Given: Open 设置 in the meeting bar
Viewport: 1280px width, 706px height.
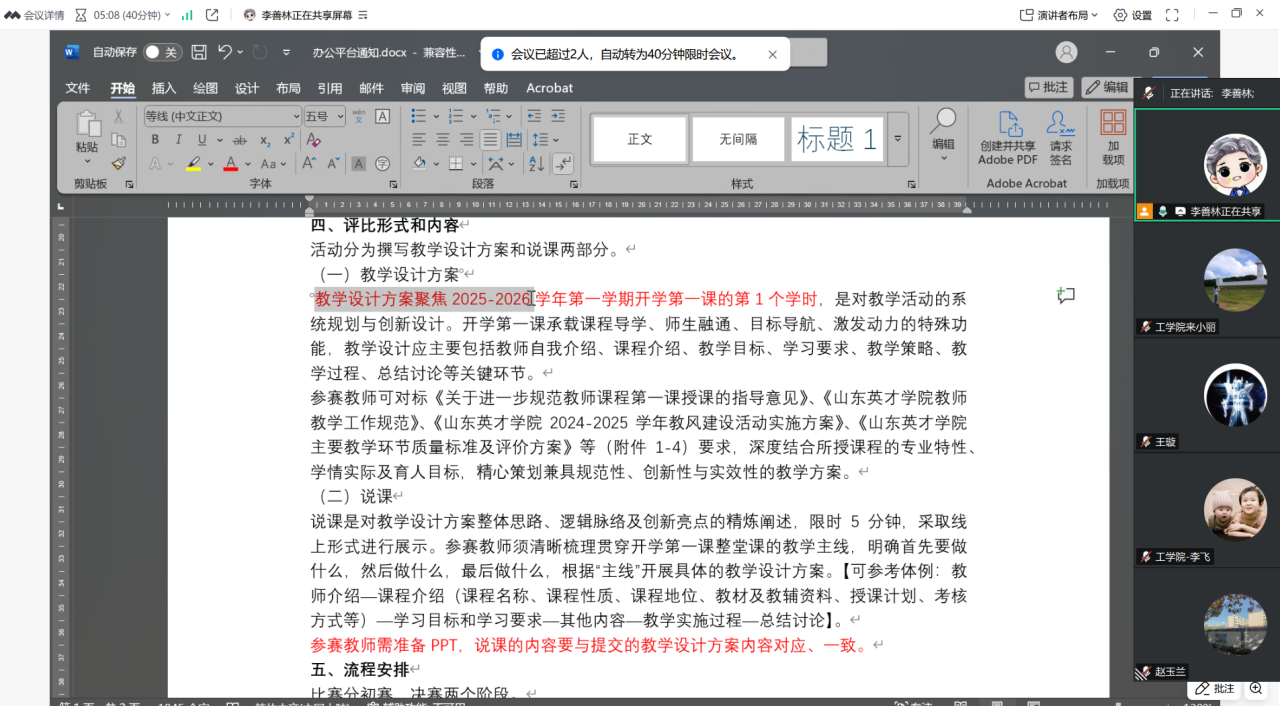Looking at the screenshot, I should point(1133,15).
